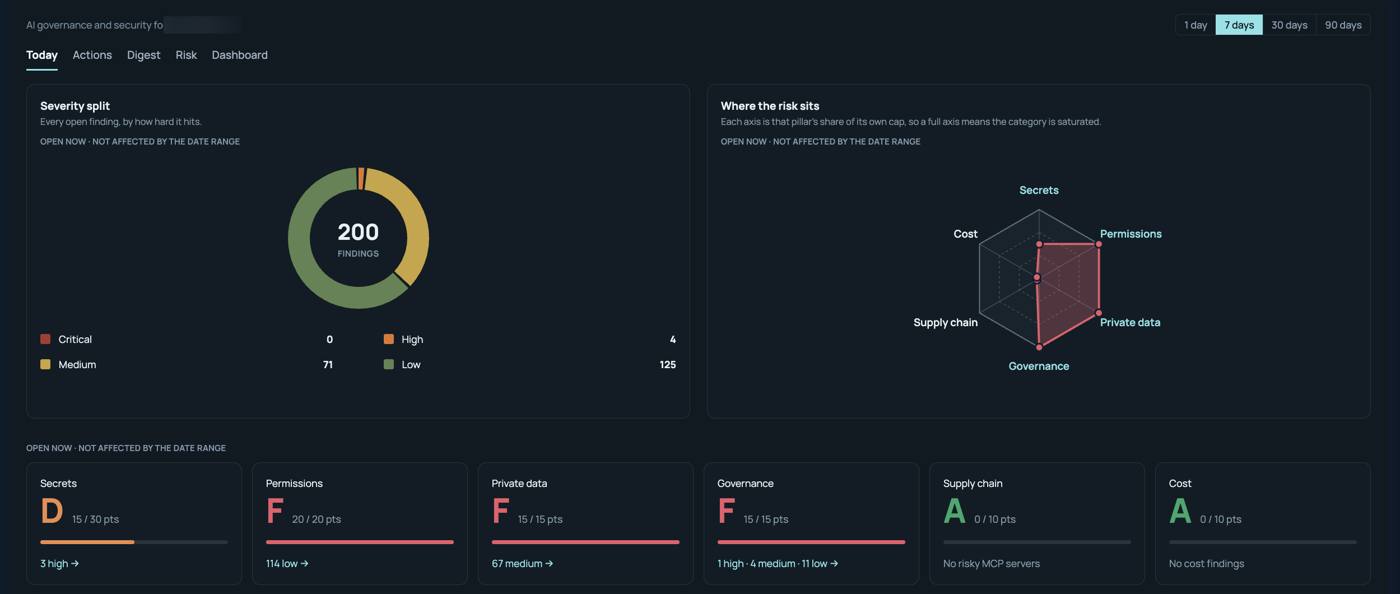The height and width of the screenshot is (594, 1400).
Task: Click the Permissions score progress bar
Action: point(360,542)
